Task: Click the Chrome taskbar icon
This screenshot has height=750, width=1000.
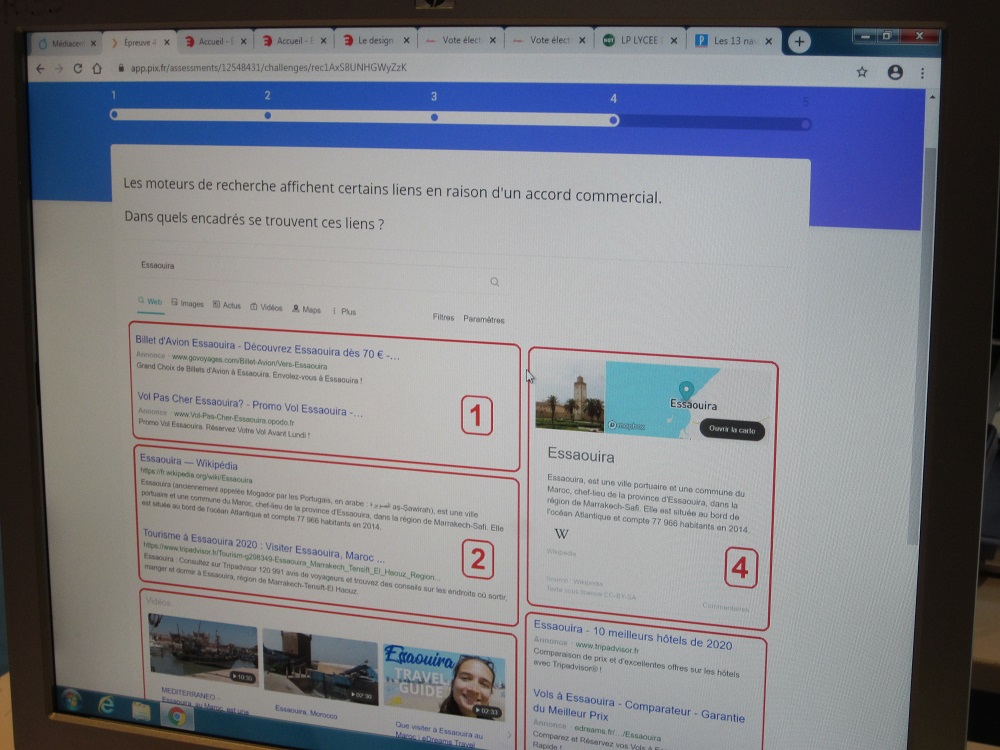Action: point(177,716)
